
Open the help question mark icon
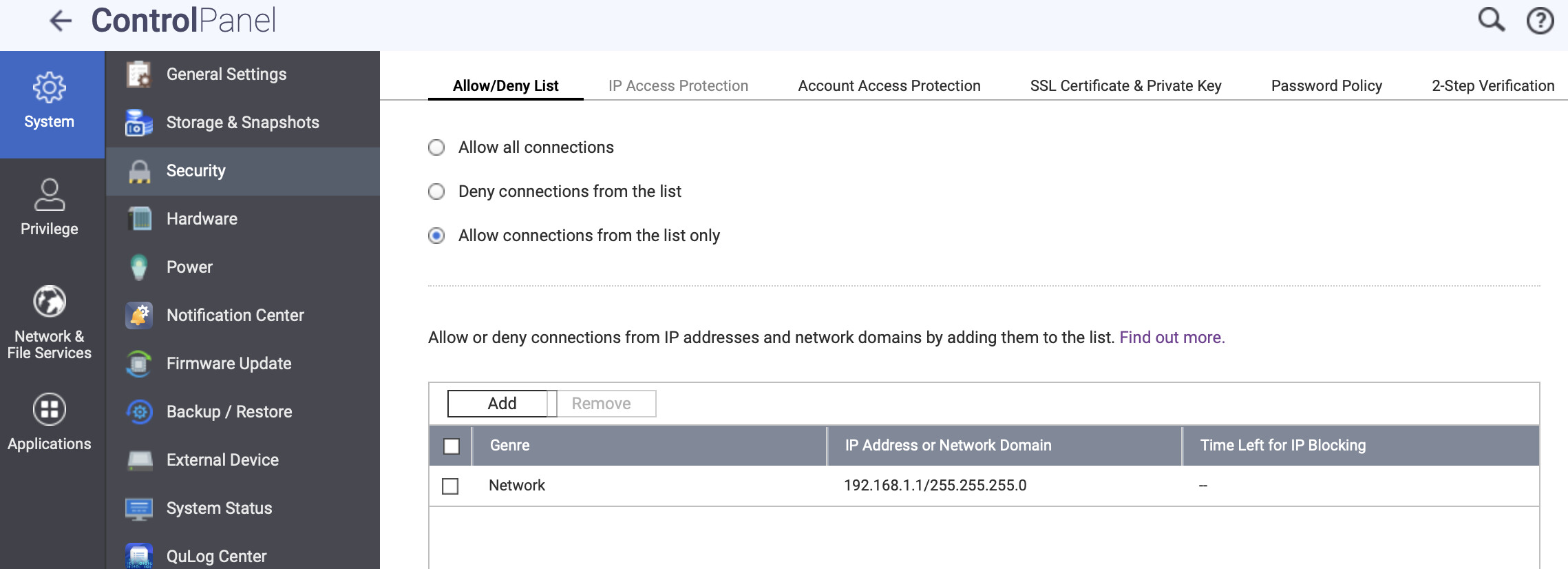click(1540, 21)
